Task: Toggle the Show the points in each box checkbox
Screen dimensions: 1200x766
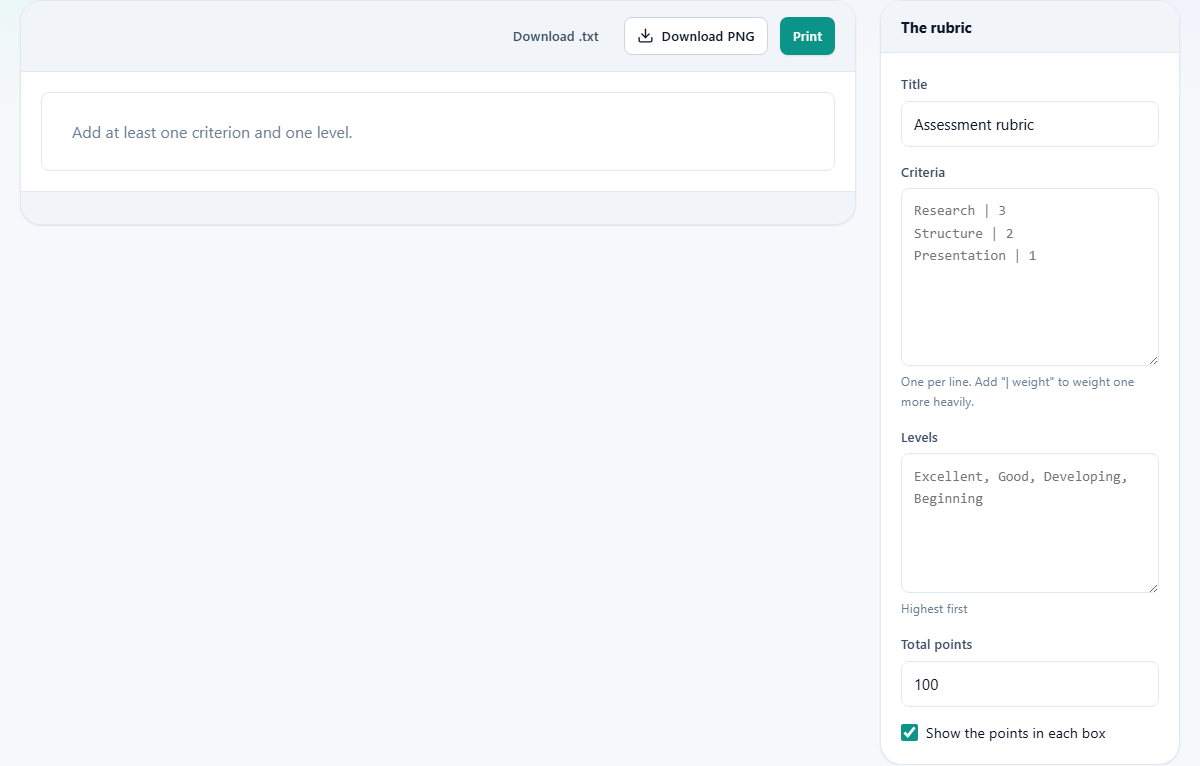Action: tap(910, 733)
